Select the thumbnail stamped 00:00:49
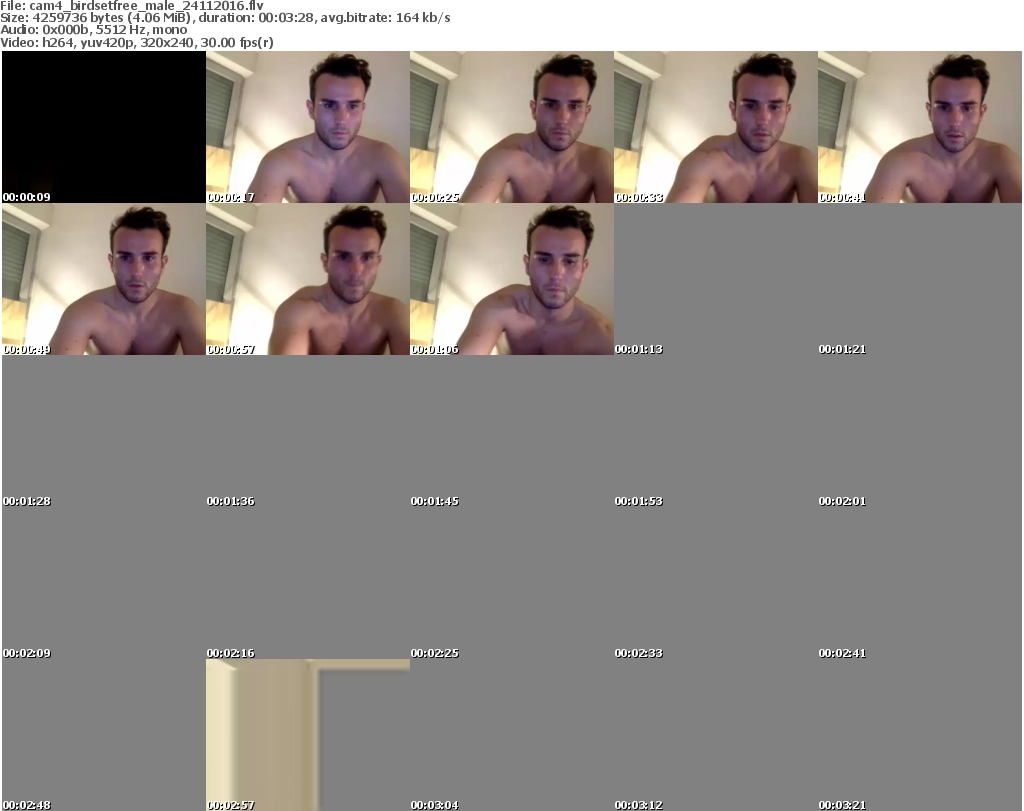The width and height of the screenshot is (1024, 811). pos(103,279)
